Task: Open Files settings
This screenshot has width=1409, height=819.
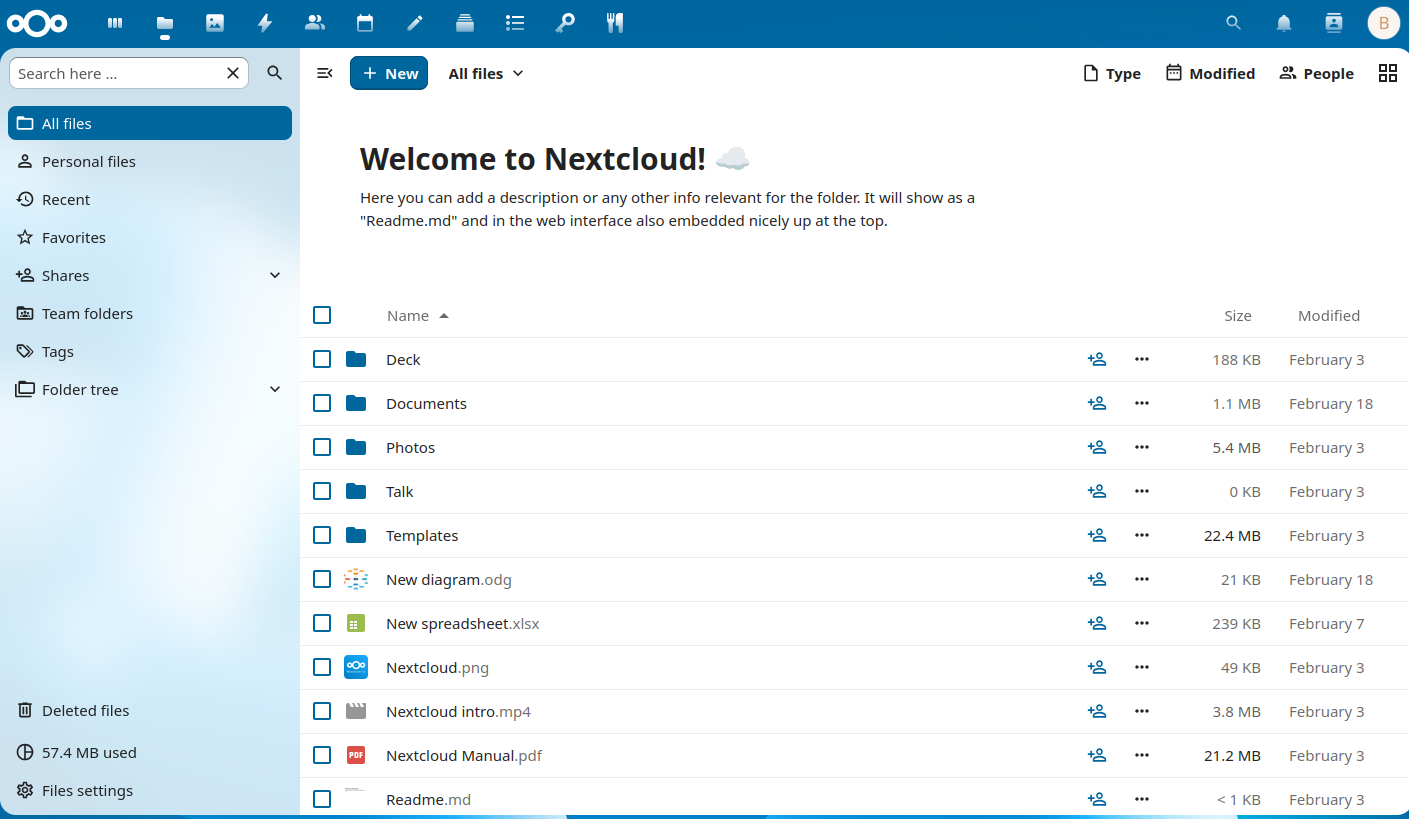Action: [150, 790]
